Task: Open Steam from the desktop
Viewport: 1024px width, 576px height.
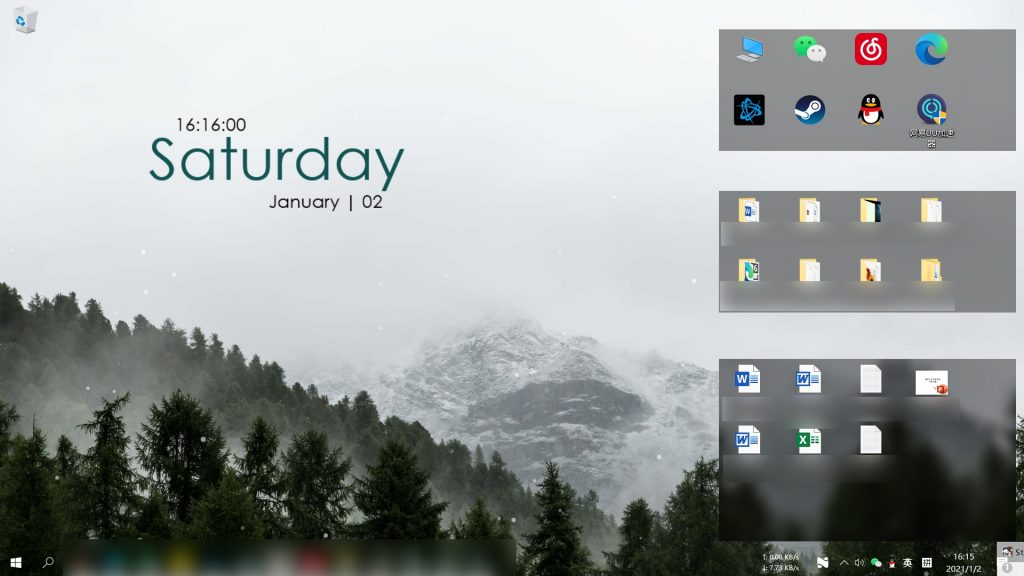Action: click(x=810, y=110)
